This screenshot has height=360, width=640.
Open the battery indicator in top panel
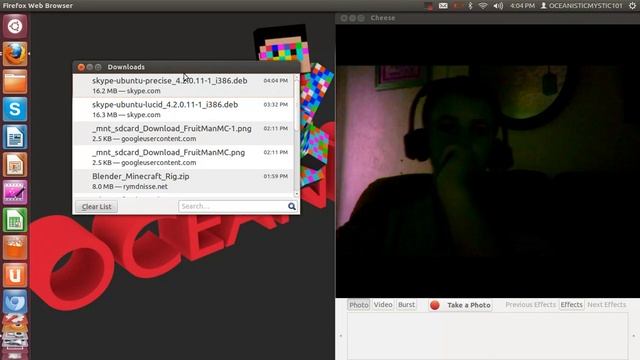458,6
